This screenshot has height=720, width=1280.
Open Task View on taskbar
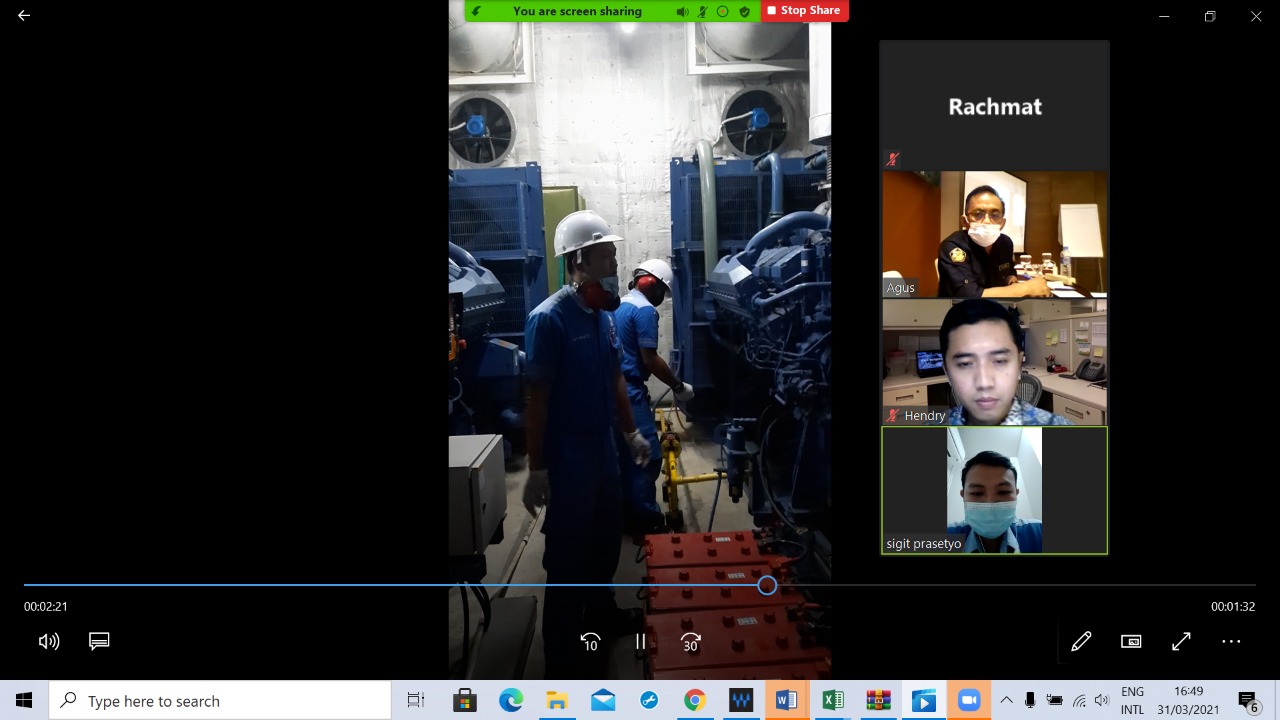(416, 701)
